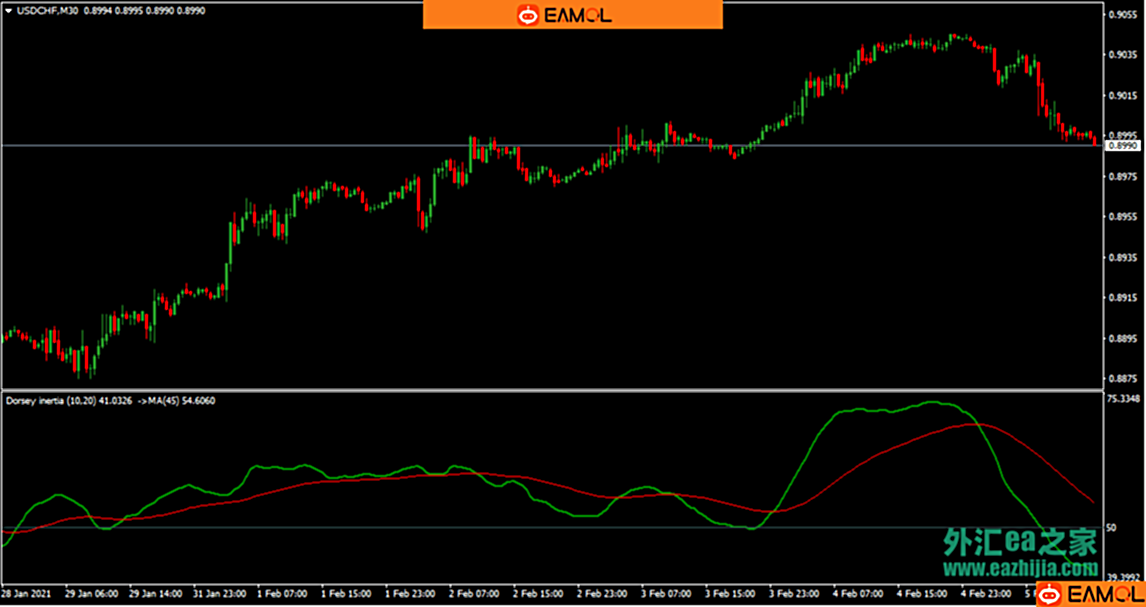The height and width of the screenshot is (607, 1146).
Task: Click the 外汇ea之家 watermark logo
Action: point(1021,542)
